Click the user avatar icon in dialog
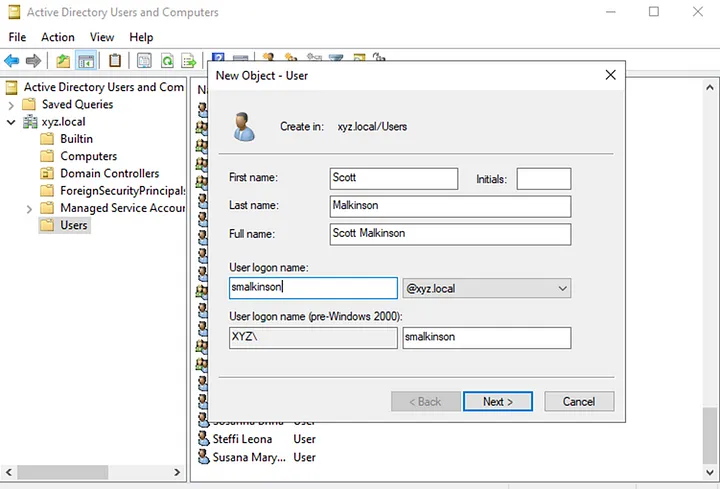Image resolution: width=720 pixels, height=489 pixels. 244,127
